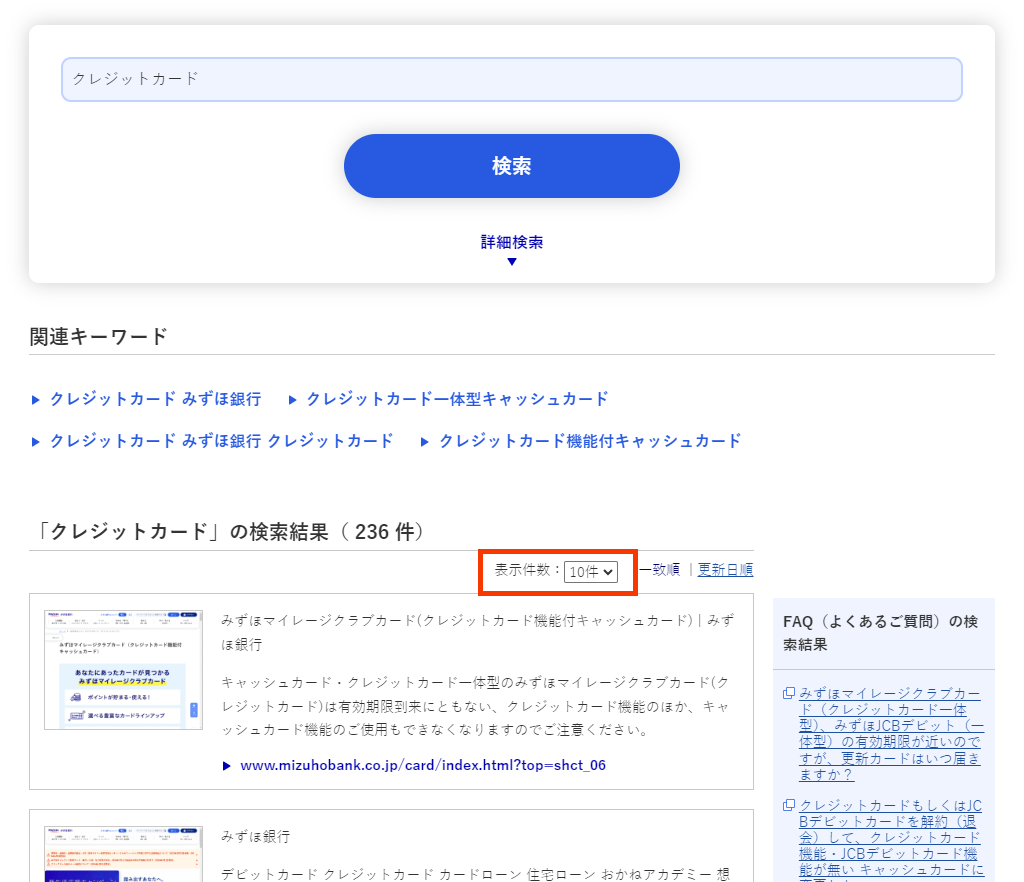Open keyword クレジットカード みずほ銀行 クレジットカード

tap(221, 441)
